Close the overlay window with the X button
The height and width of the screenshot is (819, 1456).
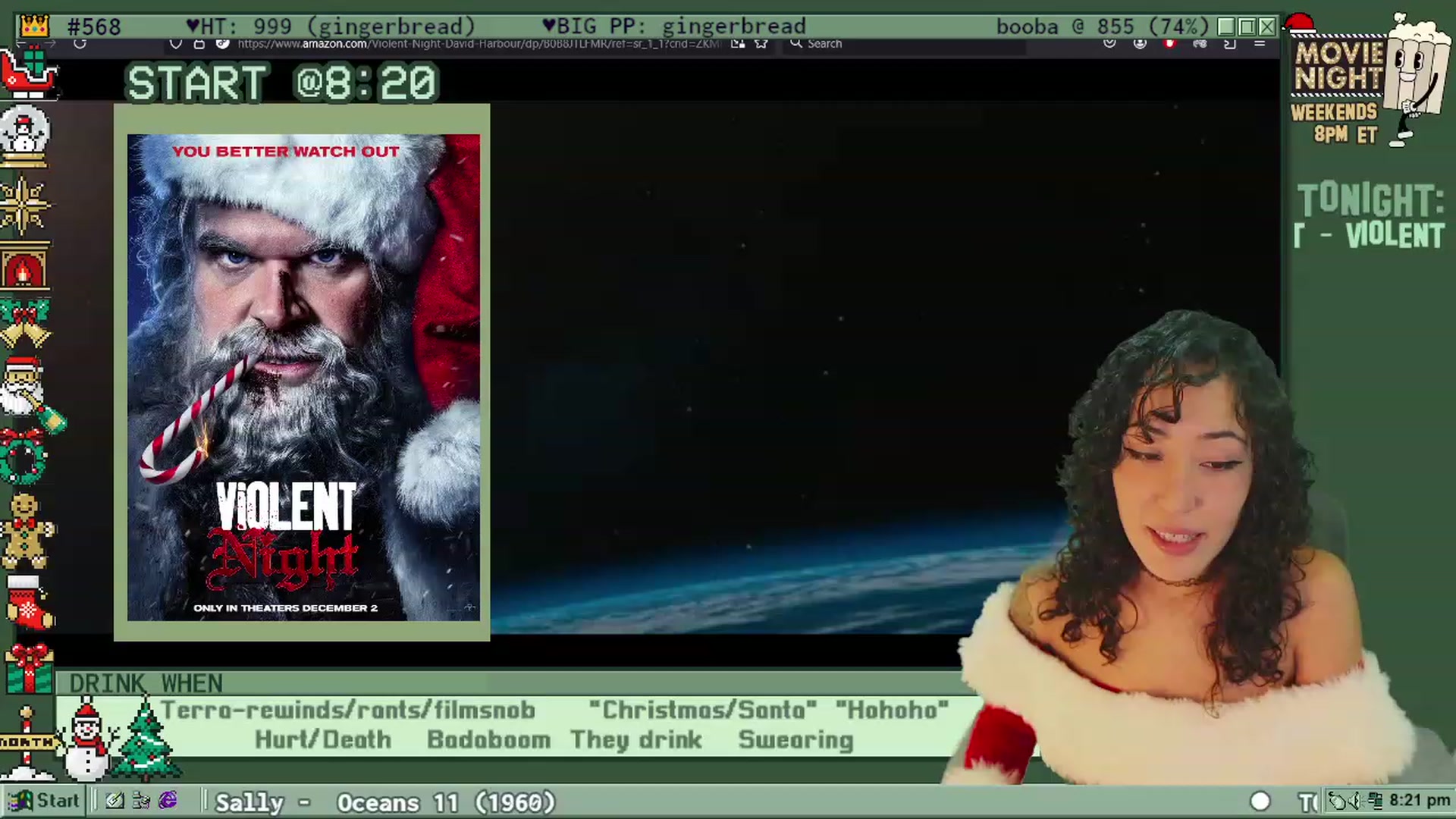point(1267,27)
